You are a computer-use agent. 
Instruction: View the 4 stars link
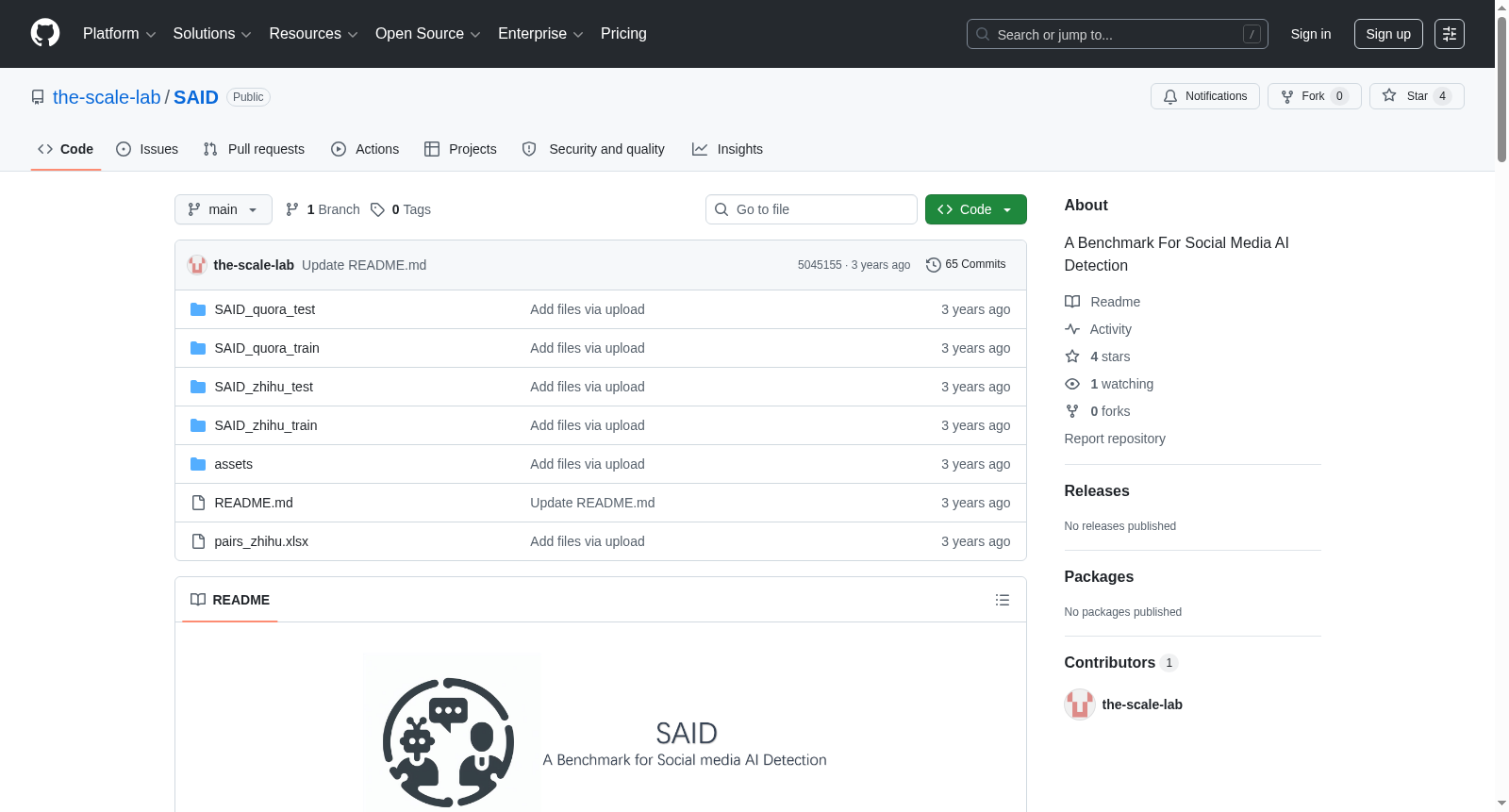(x=1098, y=356)
